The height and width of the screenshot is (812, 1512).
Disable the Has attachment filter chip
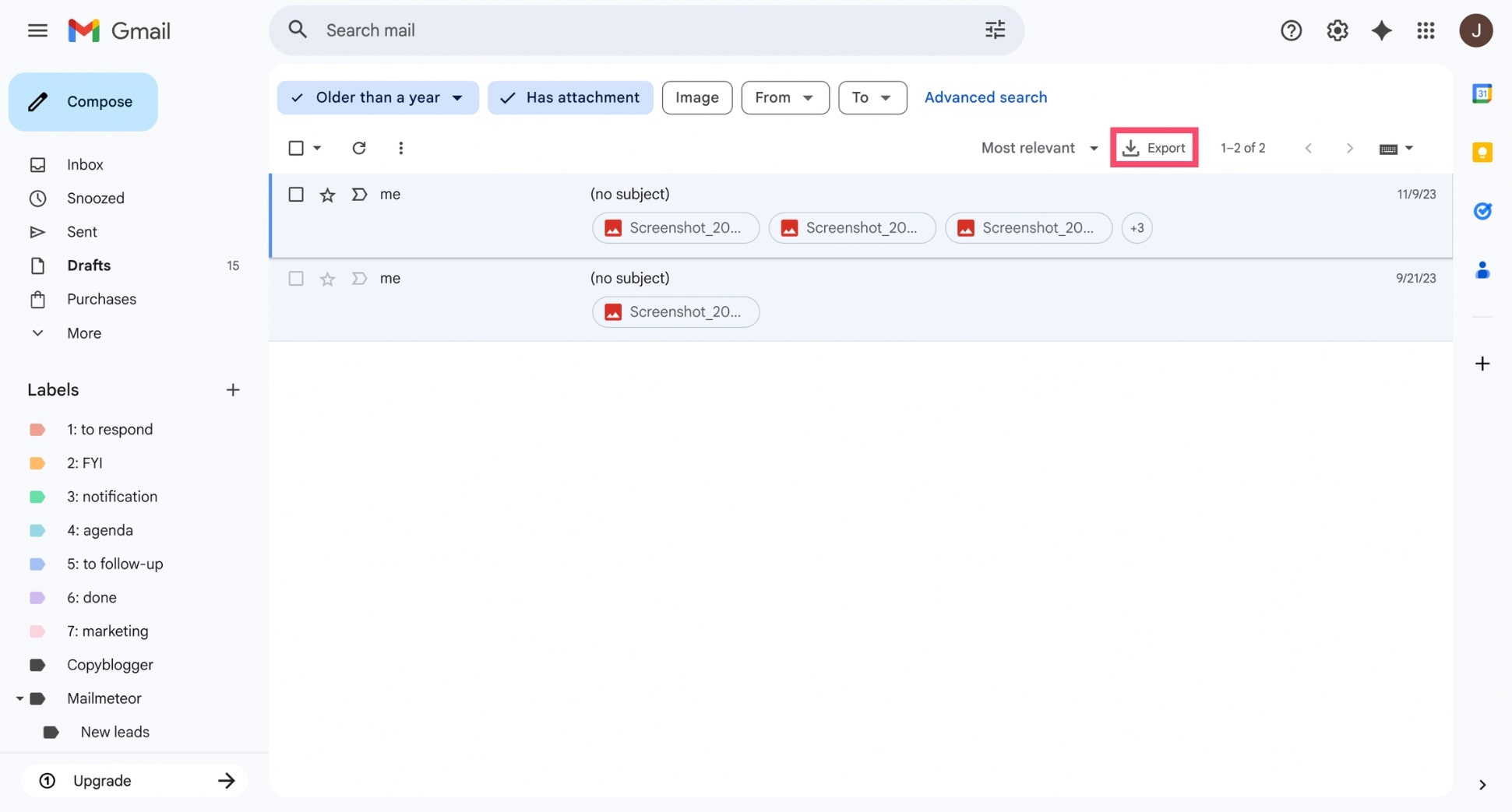[x=569, y=97]
